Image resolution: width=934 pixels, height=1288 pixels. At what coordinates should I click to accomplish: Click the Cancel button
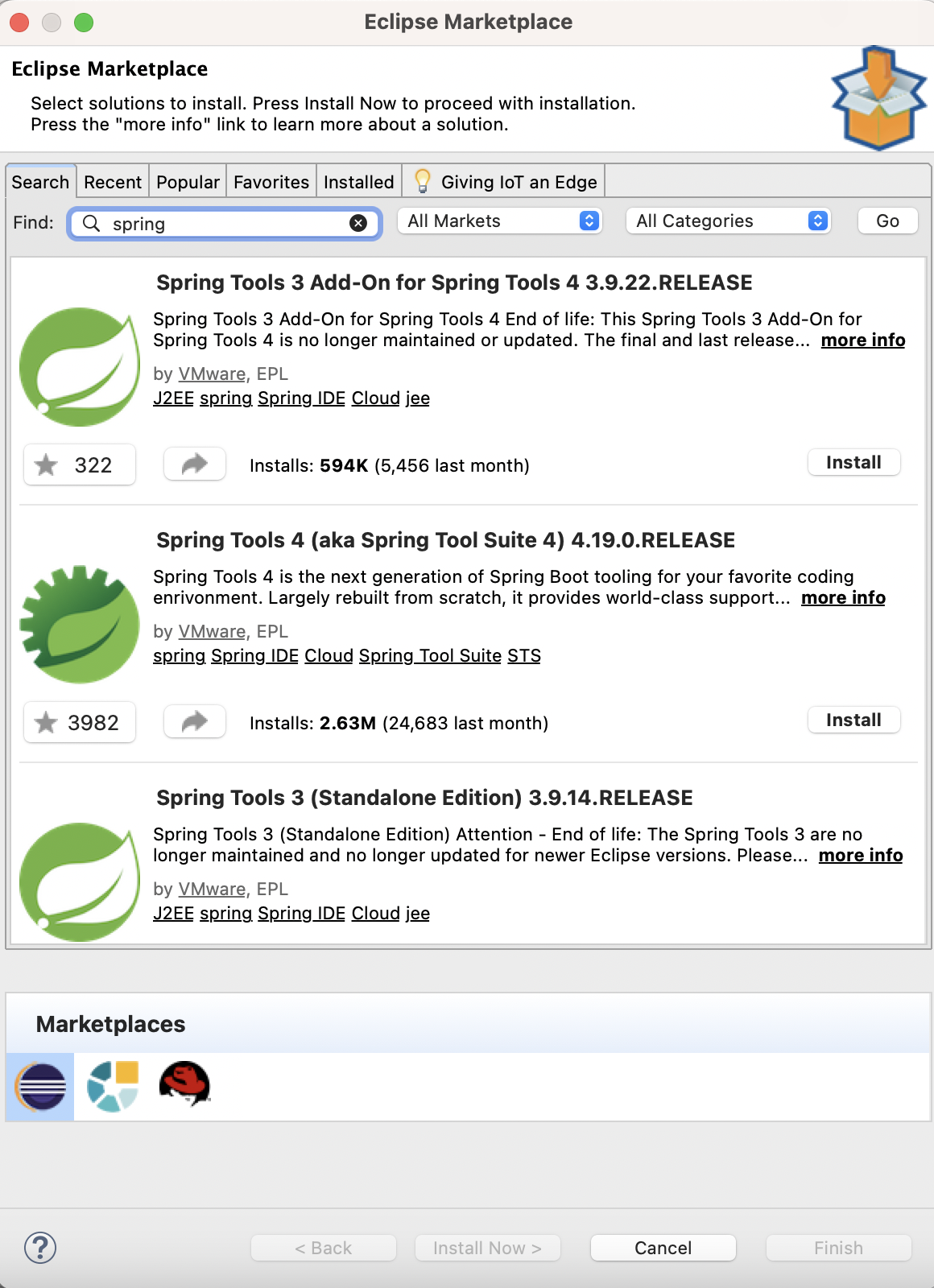point(663,1248)
